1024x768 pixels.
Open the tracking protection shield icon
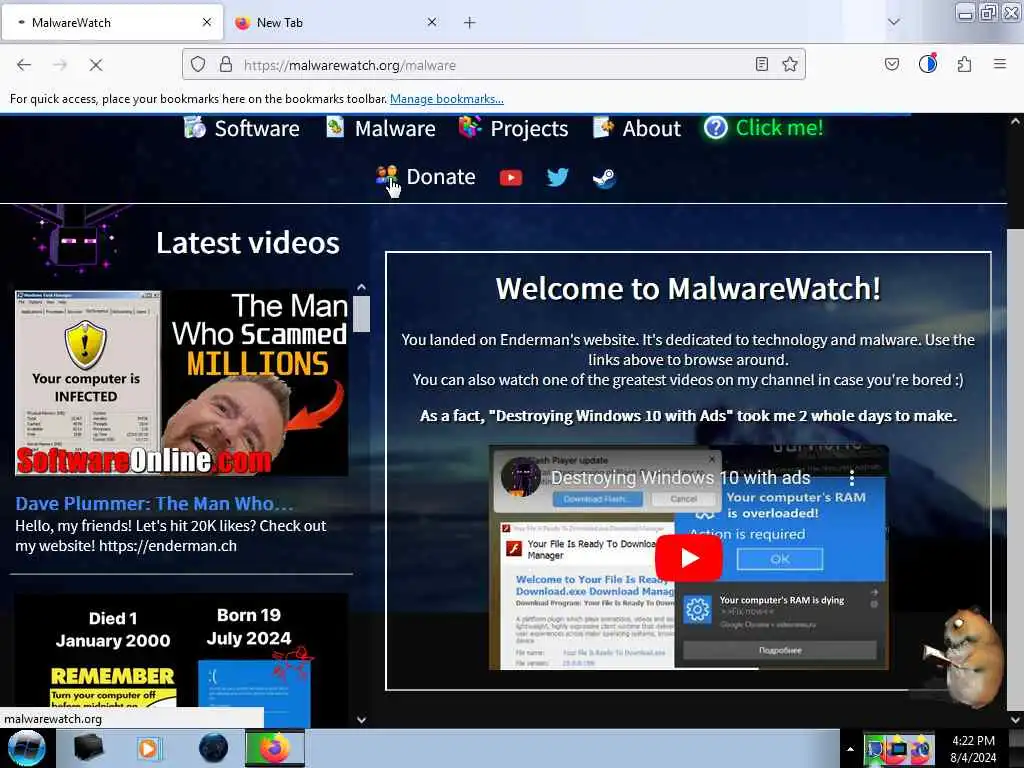coord(198,64)
